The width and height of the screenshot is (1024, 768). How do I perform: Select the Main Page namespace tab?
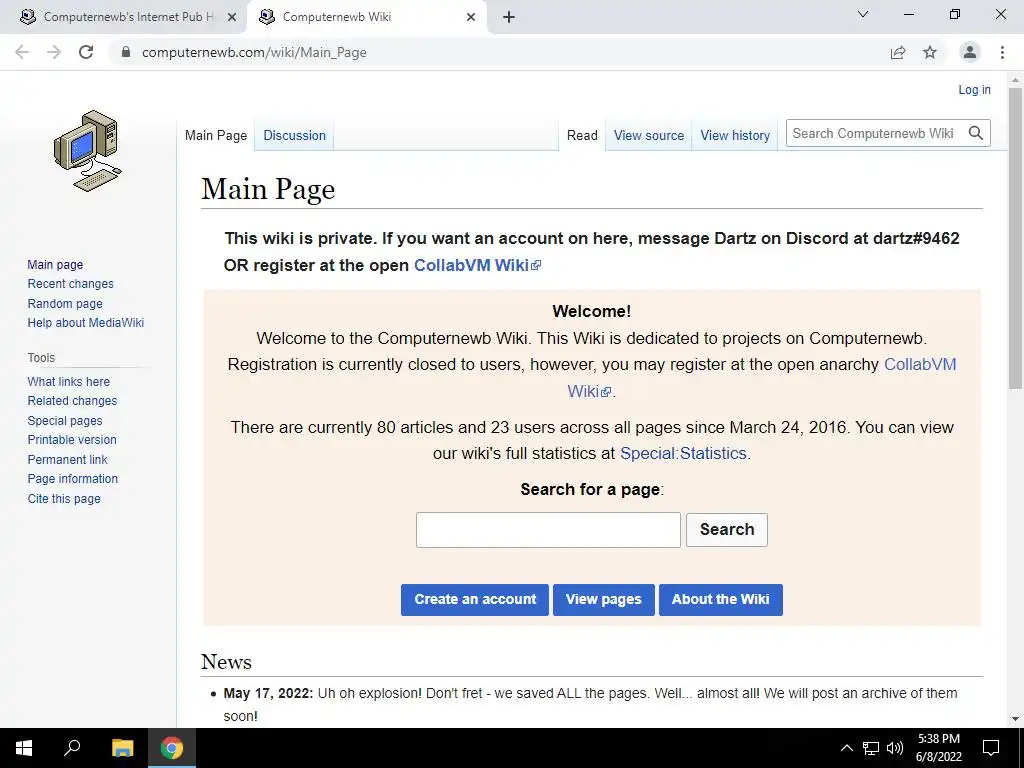pos(216,136)
